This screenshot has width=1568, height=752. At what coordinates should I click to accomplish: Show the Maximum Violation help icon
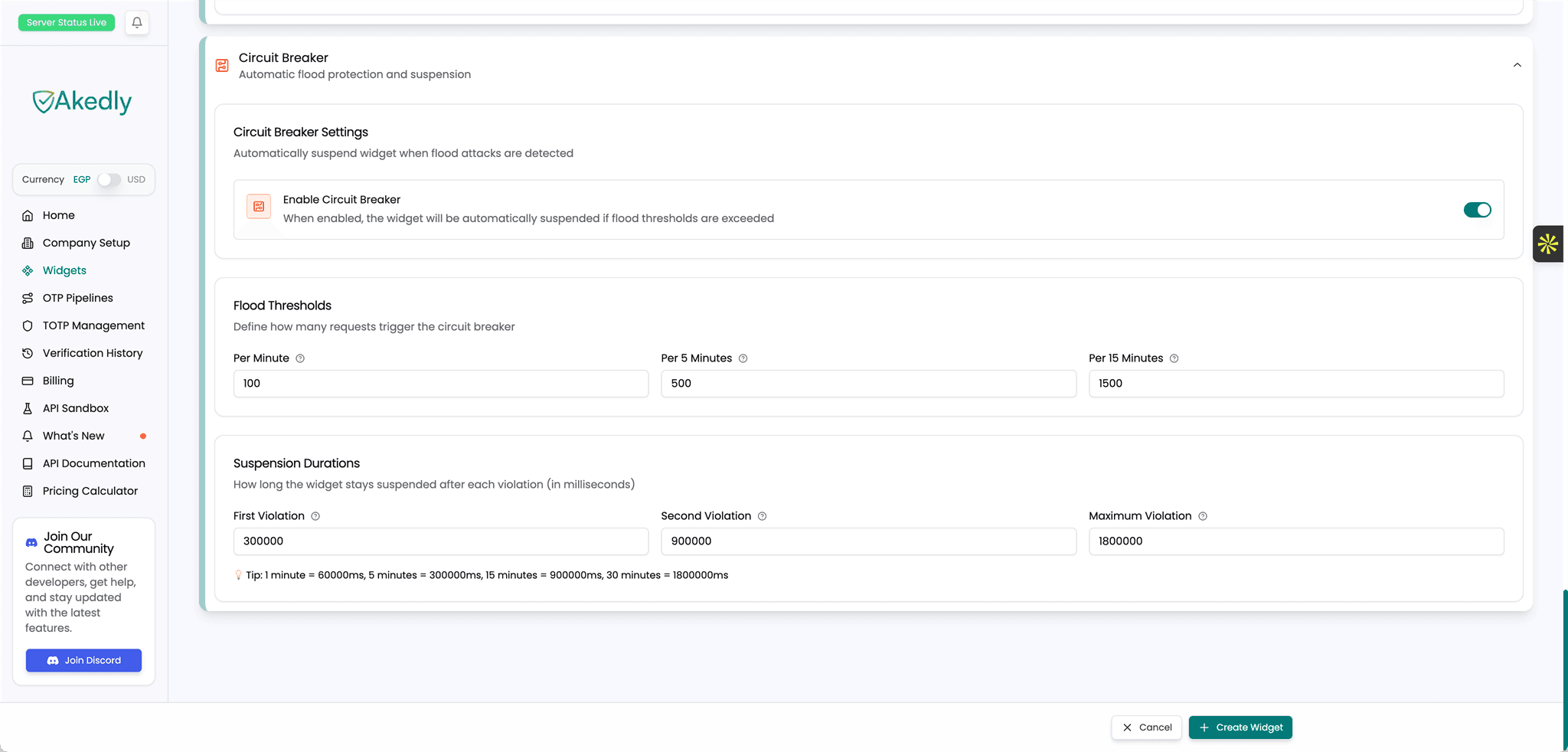[1203, 516]
